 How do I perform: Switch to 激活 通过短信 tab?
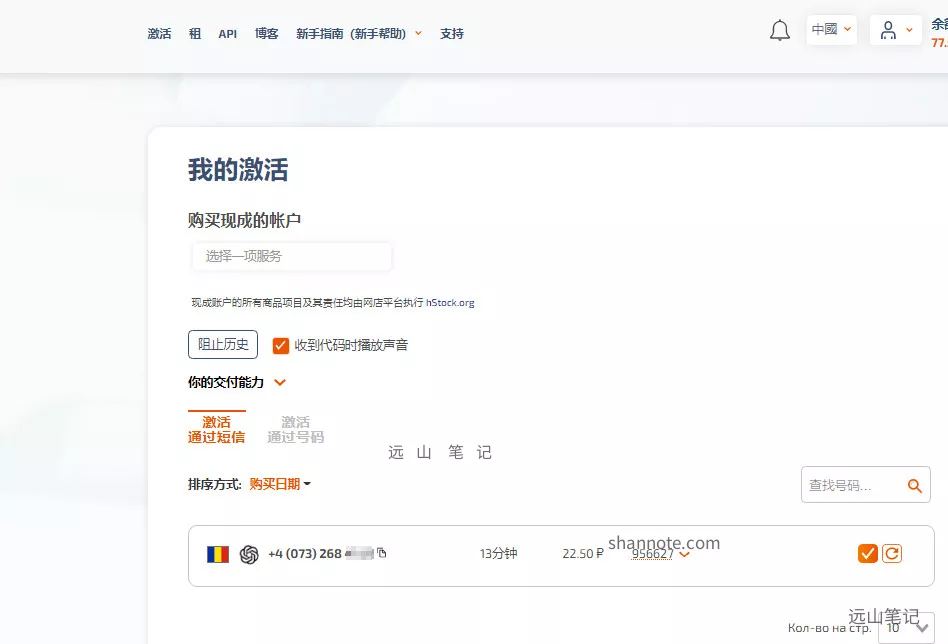(x=216, y=430)
